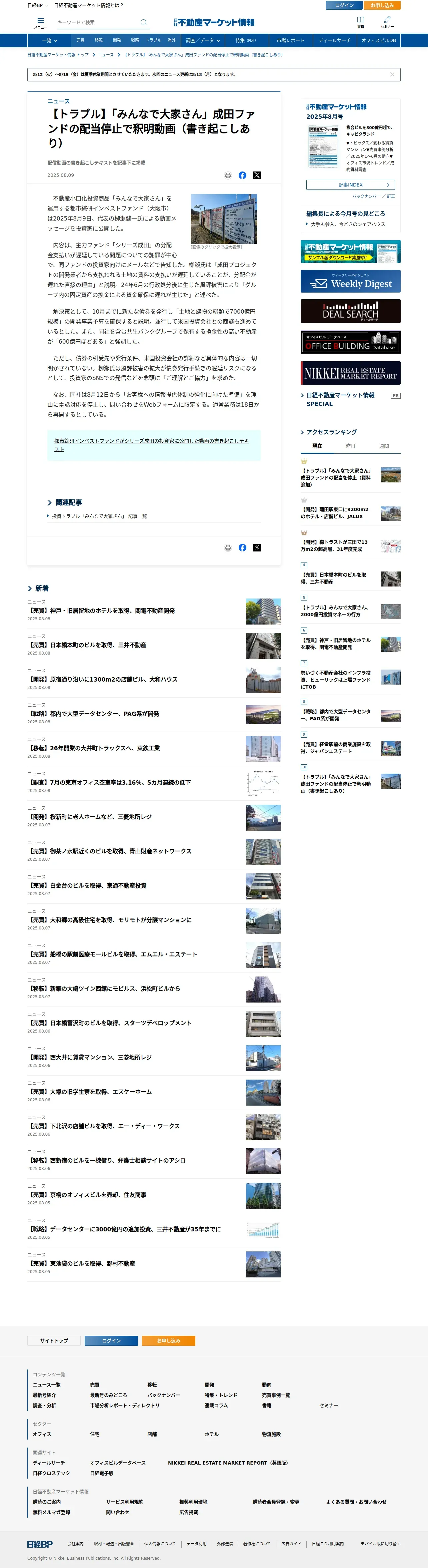Click the footer お申し込み button
428x1568 pixels.
(x=168, y=1341)
